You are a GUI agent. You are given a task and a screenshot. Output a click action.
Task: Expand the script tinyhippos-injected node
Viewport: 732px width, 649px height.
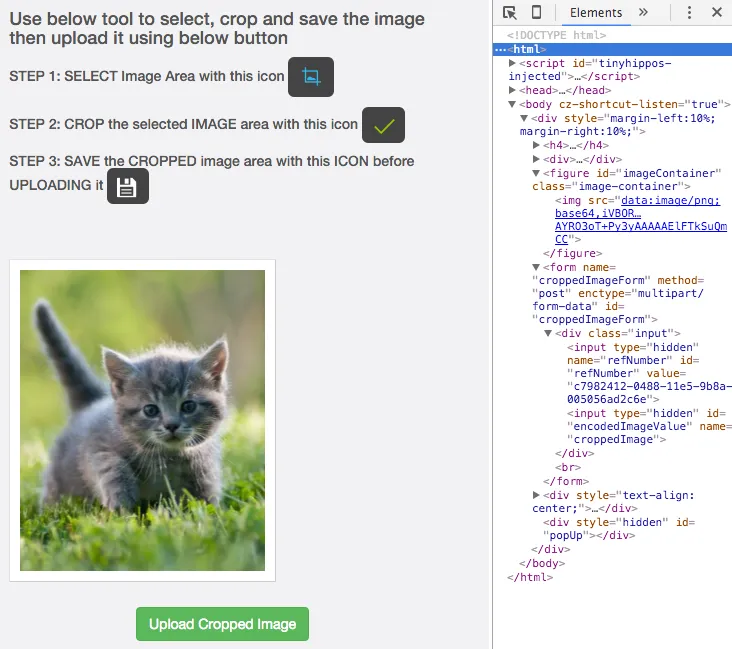click(x=512, y=63)
